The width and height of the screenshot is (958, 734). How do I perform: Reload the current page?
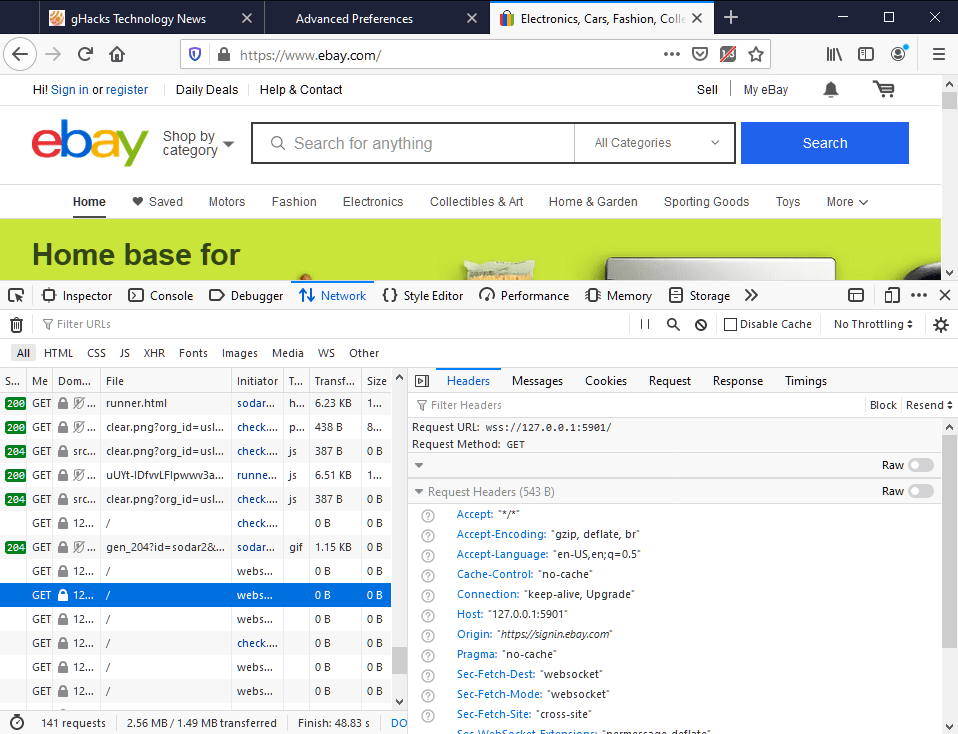click(x=85, y=54)
